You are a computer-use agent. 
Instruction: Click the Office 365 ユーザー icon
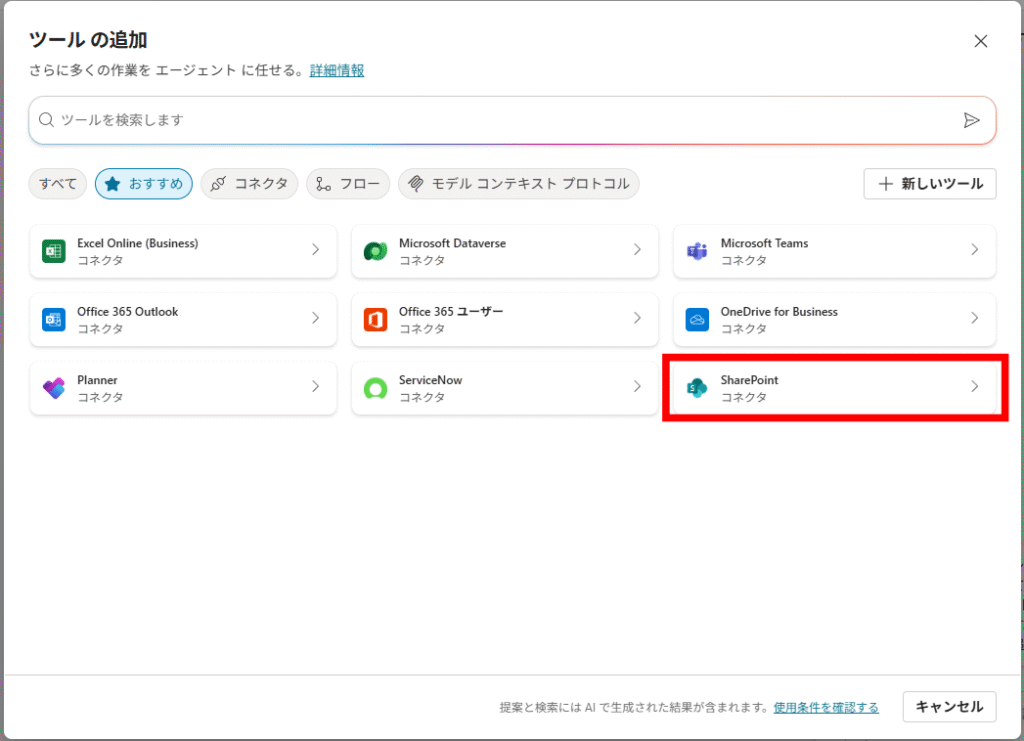tap(376, 319)
